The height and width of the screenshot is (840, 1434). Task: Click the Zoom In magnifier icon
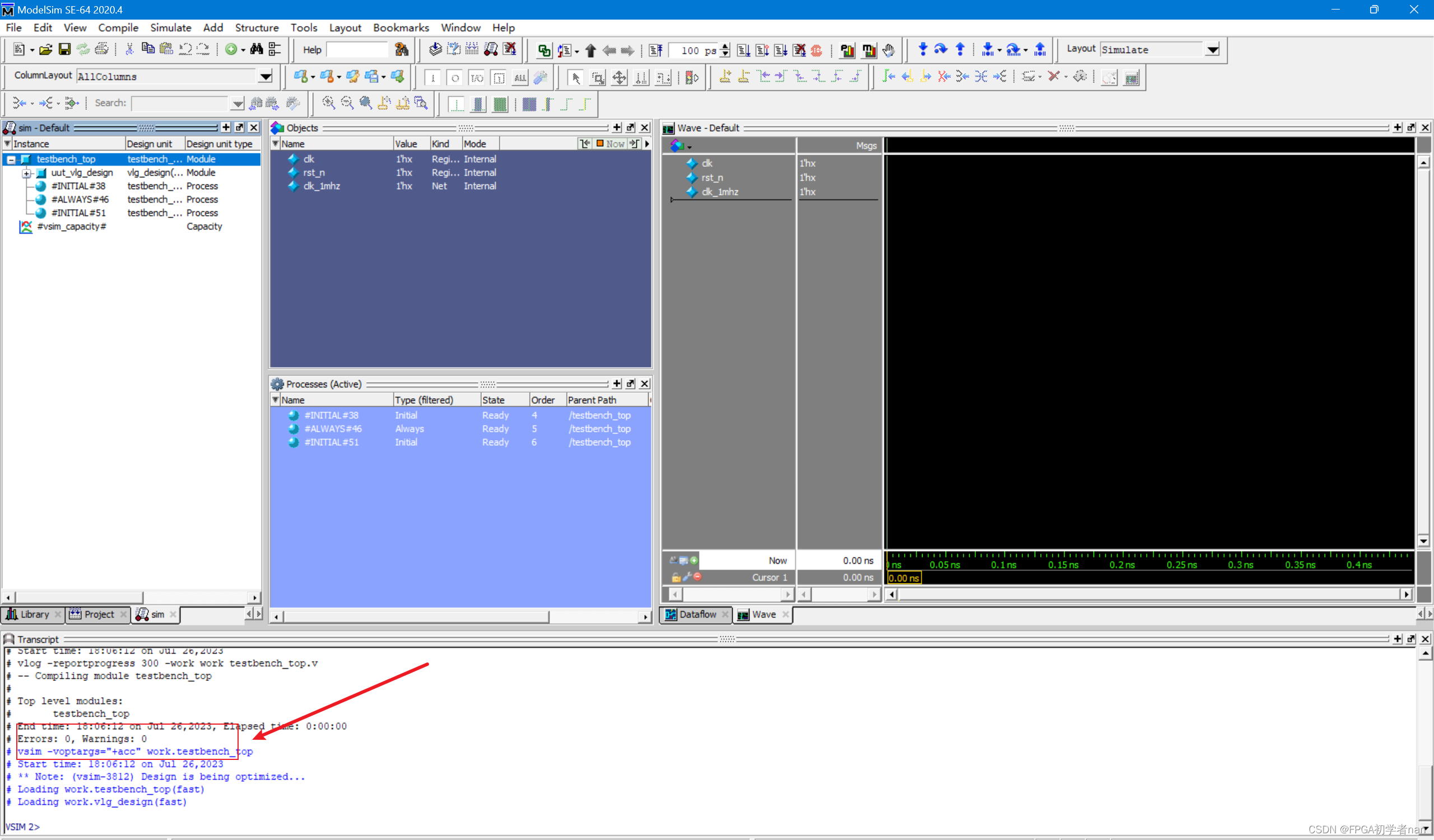(x=328, y=103)
